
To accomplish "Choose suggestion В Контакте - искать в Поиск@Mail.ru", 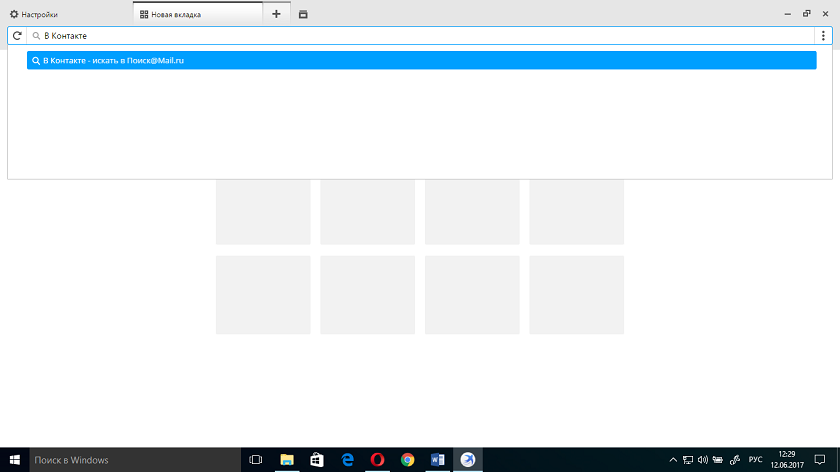I will tap(422, 61).
